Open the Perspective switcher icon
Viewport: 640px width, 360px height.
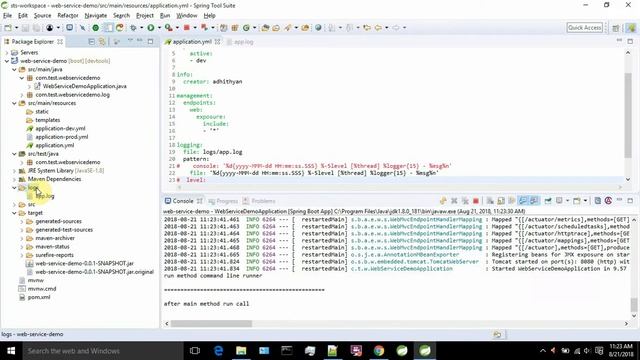tap(616, 28)
